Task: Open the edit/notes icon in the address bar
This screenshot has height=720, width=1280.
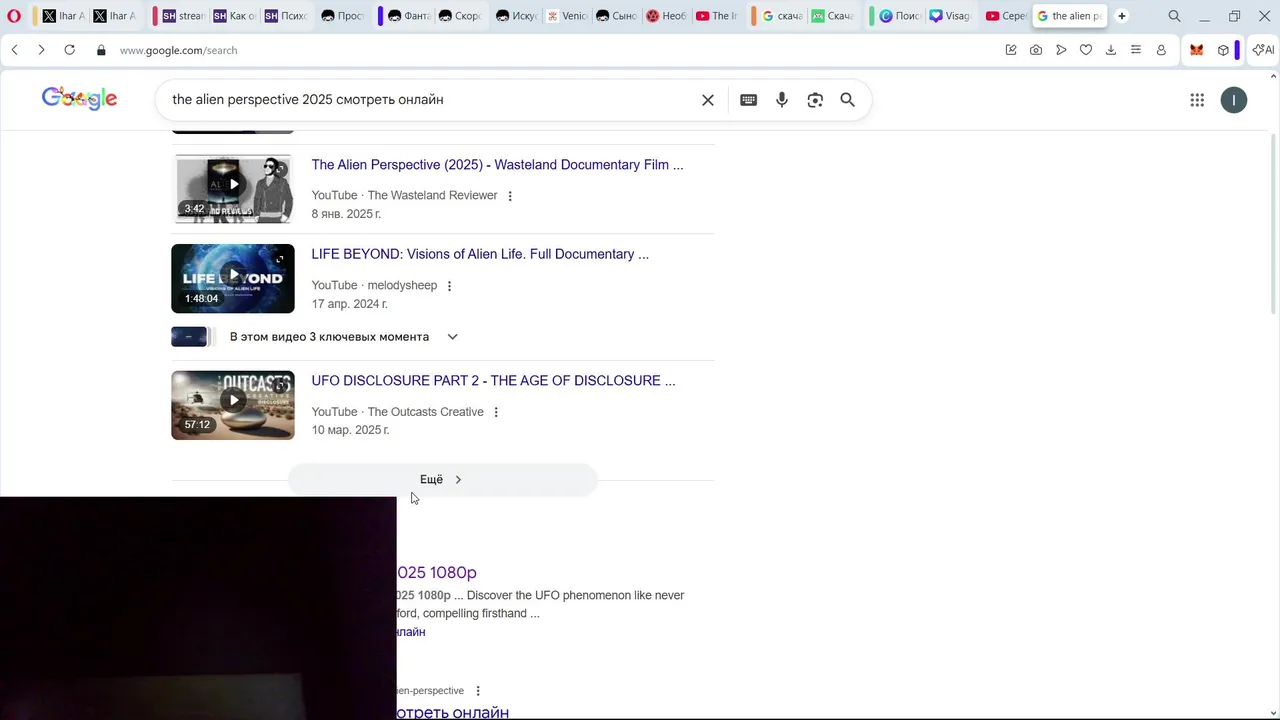Action: [1011, 50]
